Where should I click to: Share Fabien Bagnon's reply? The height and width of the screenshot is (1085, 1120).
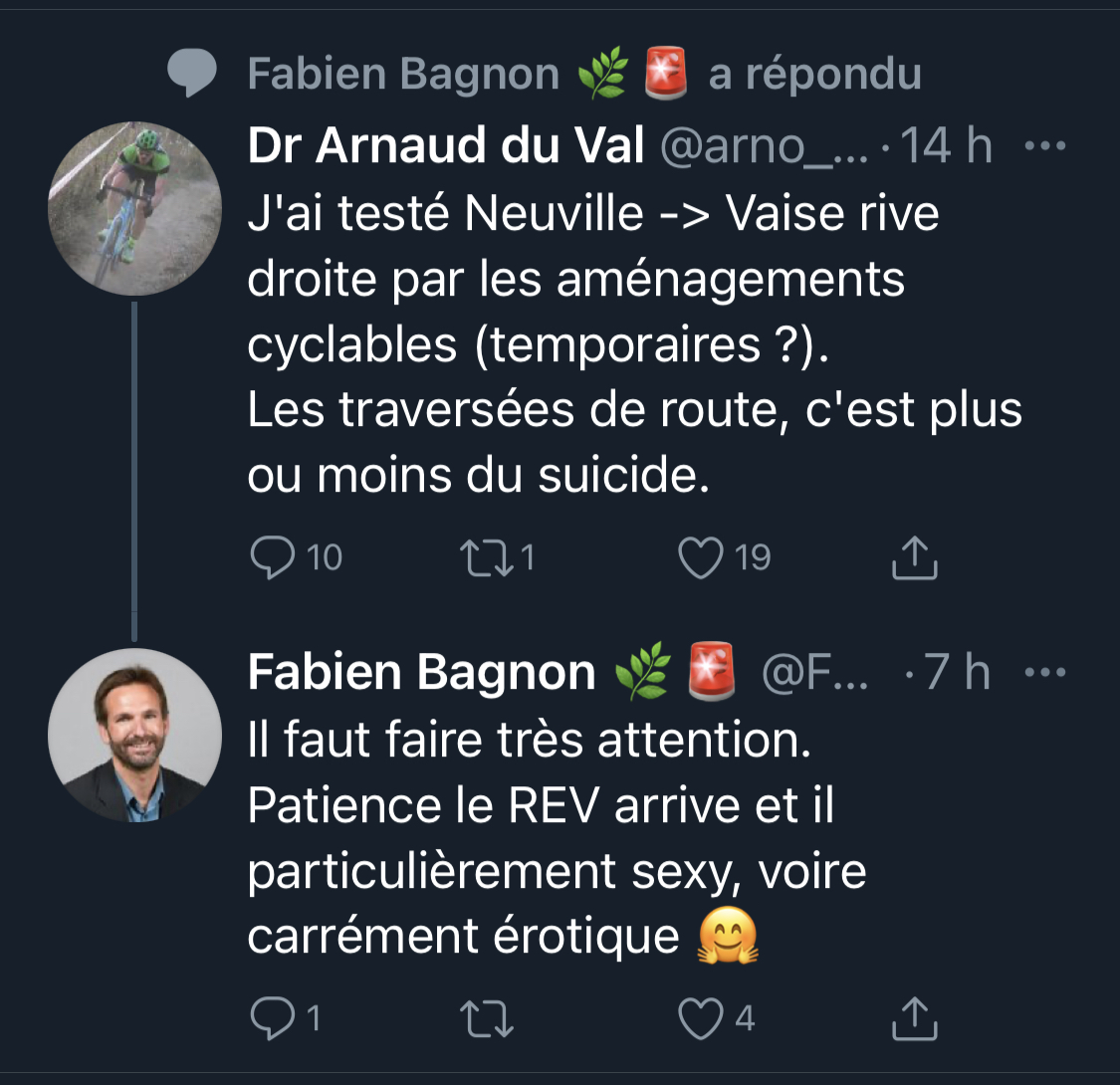coord(914,1018)
